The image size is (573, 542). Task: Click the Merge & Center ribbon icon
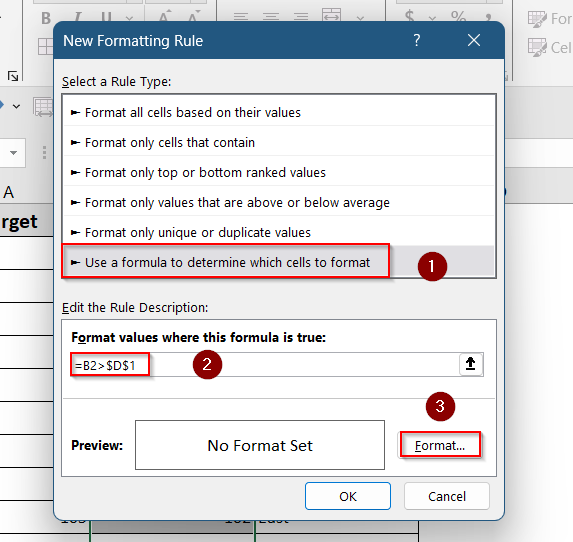pos(331,15)
